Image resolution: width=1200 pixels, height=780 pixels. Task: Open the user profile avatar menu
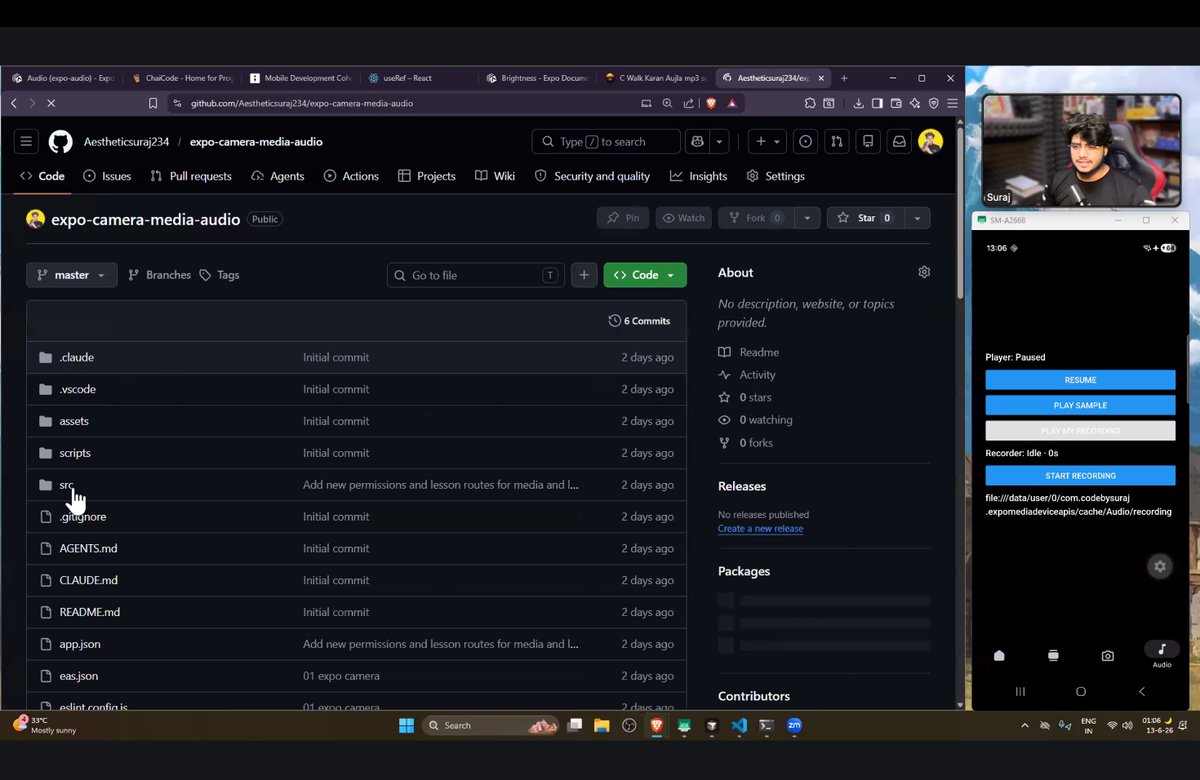(x=931, y=142)
